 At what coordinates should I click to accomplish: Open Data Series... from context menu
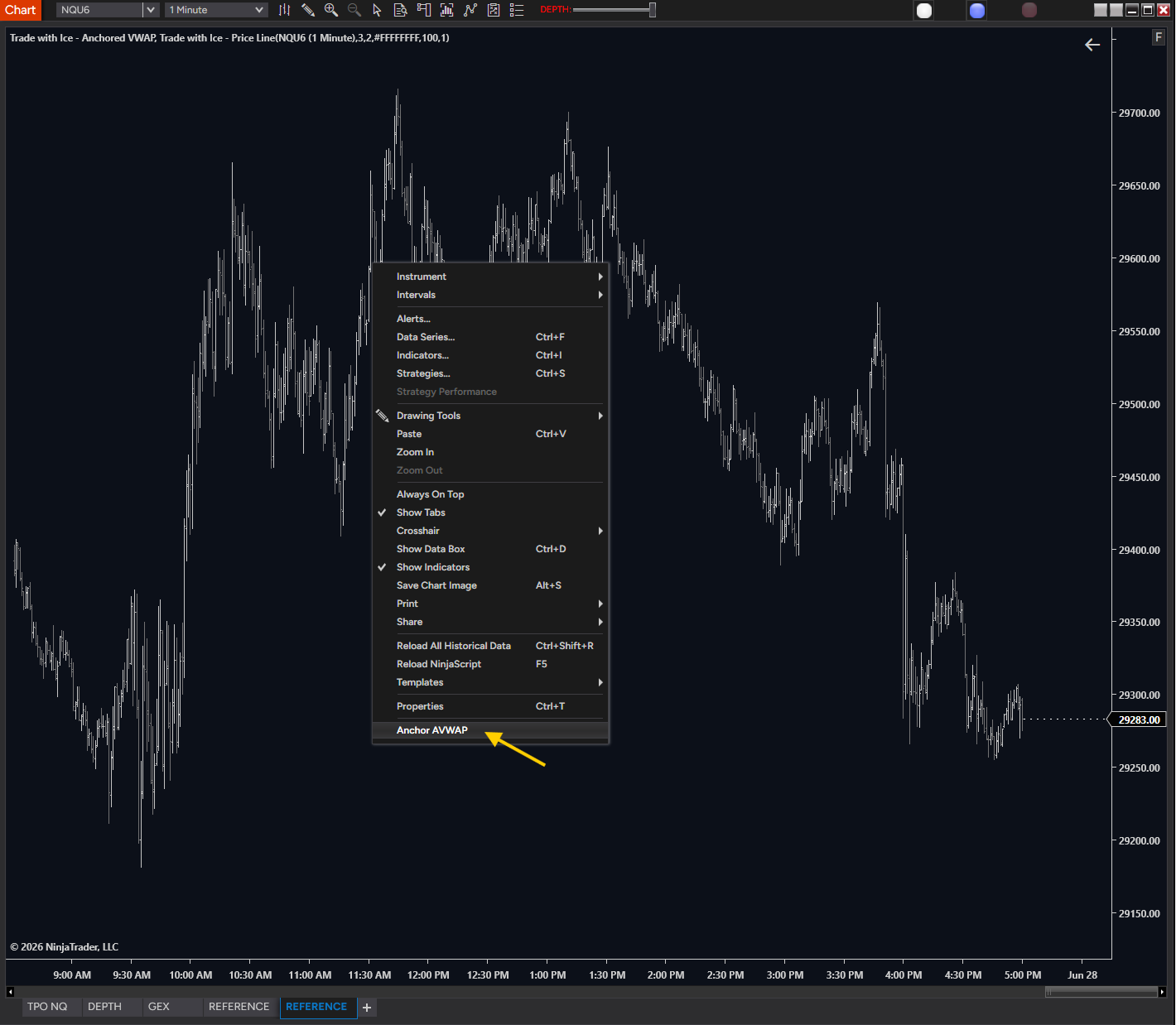click(x=490, y=337)
